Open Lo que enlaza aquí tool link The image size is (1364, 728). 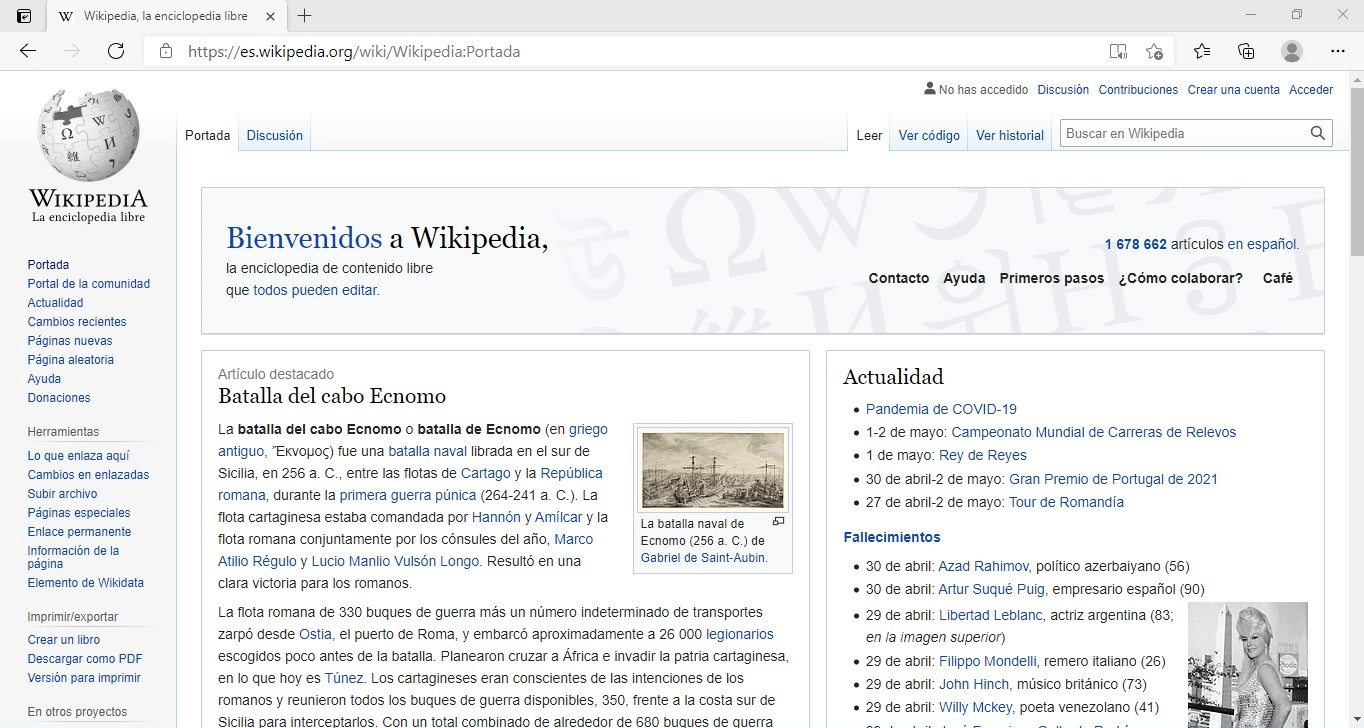tap(78, 456)
